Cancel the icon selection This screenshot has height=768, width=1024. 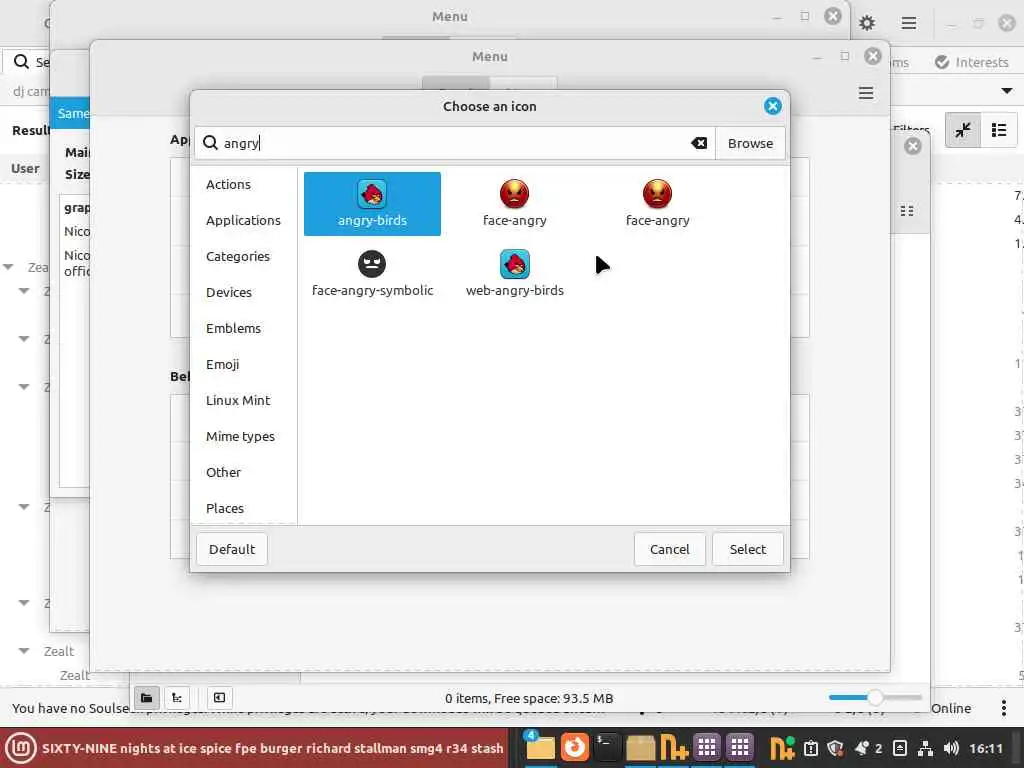(669, 549)
